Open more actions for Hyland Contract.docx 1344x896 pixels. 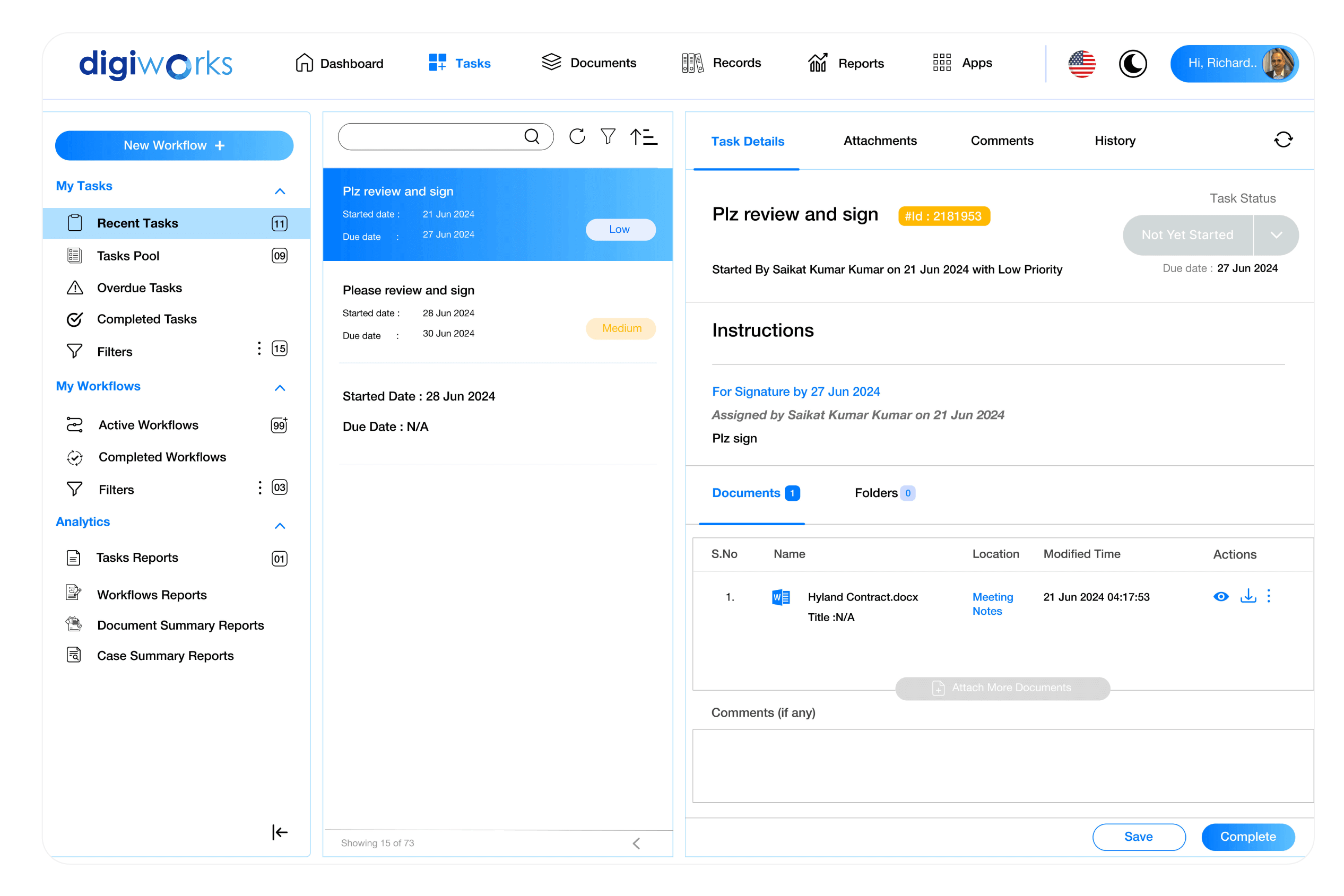1269,596
